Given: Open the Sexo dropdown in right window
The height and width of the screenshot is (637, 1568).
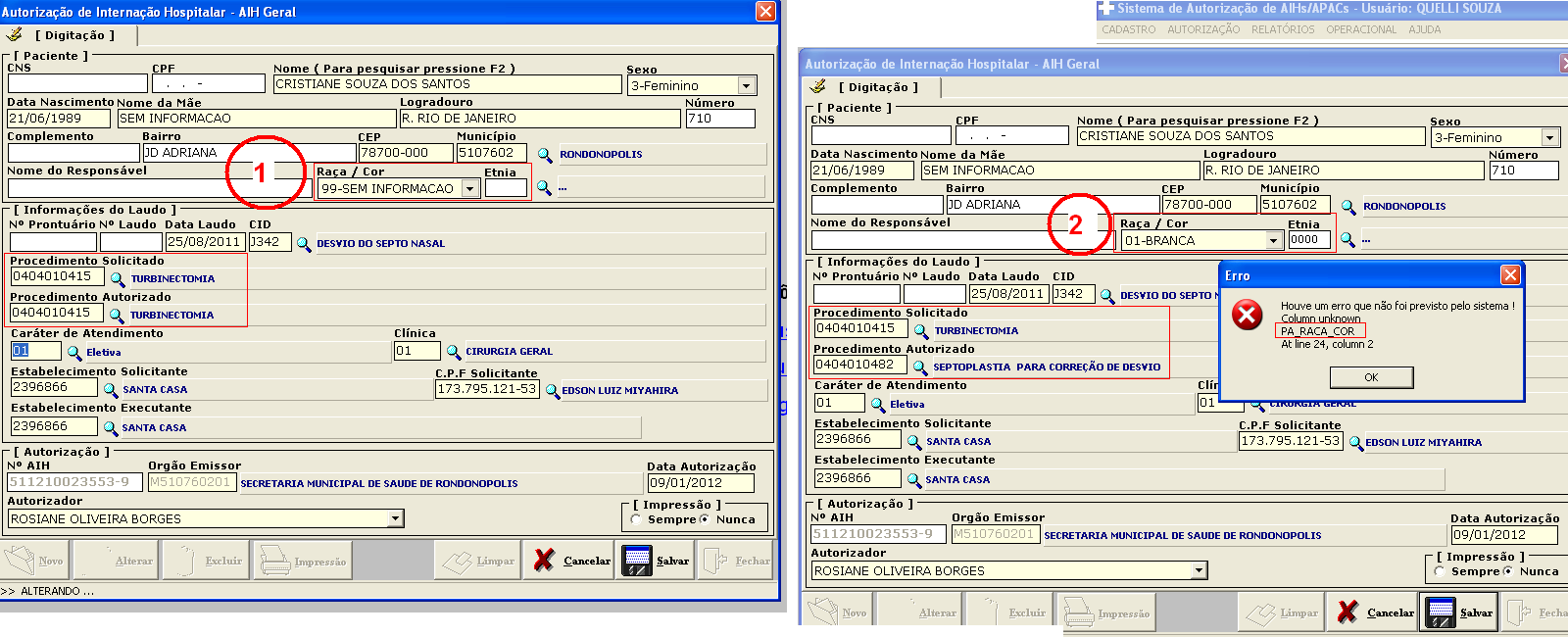Looking at the screenshot, I should (1550, 138).
